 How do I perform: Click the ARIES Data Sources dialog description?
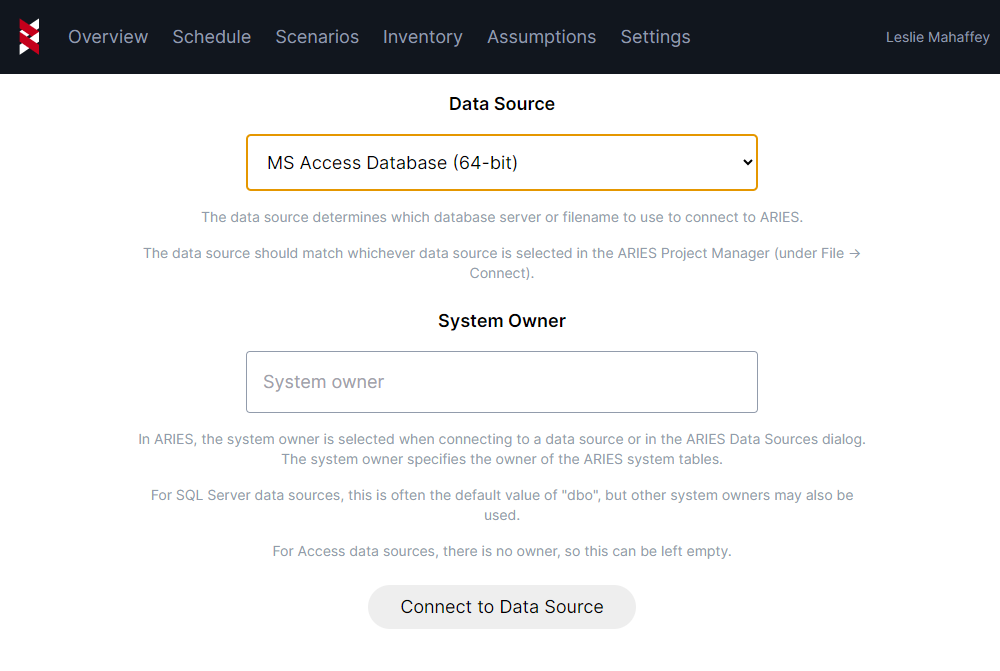[501, 439]
